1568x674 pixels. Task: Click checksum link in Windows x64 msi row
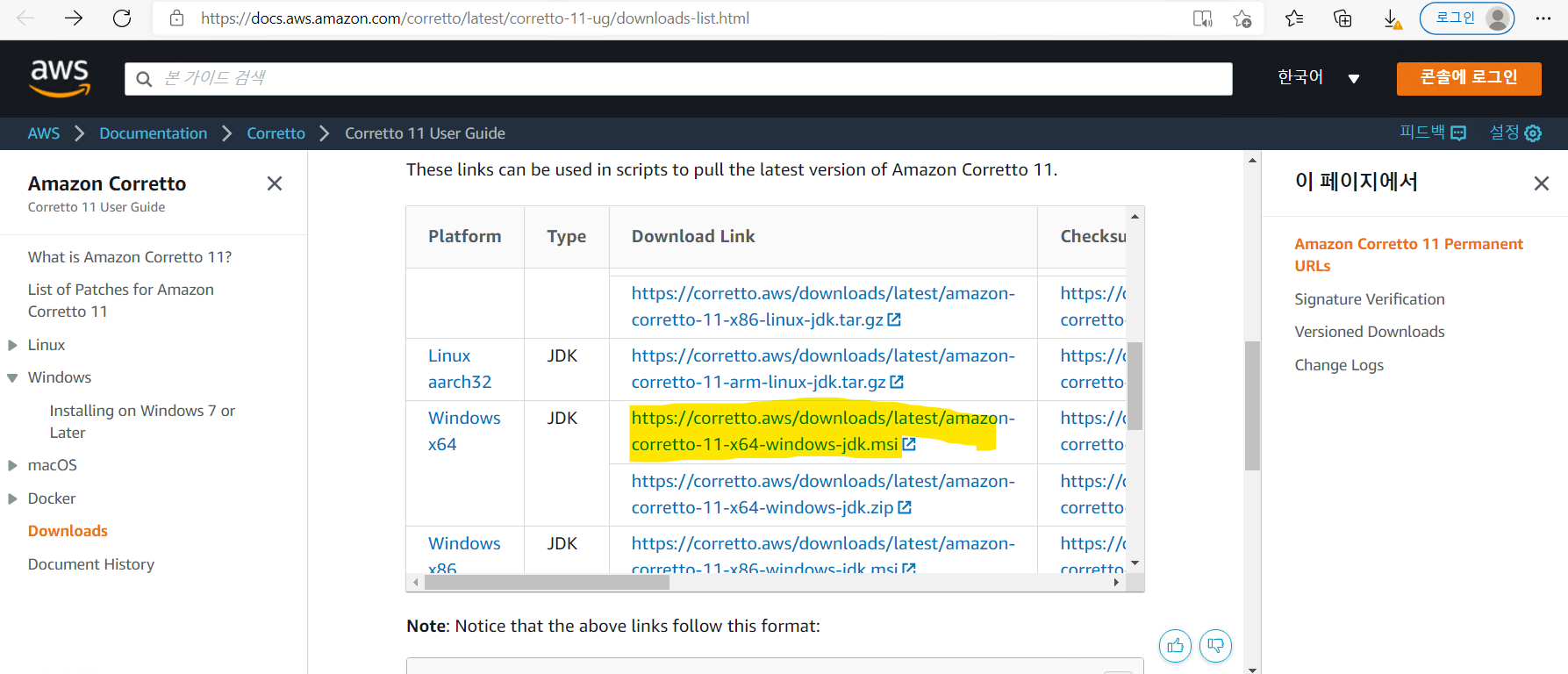[1092, 431]
